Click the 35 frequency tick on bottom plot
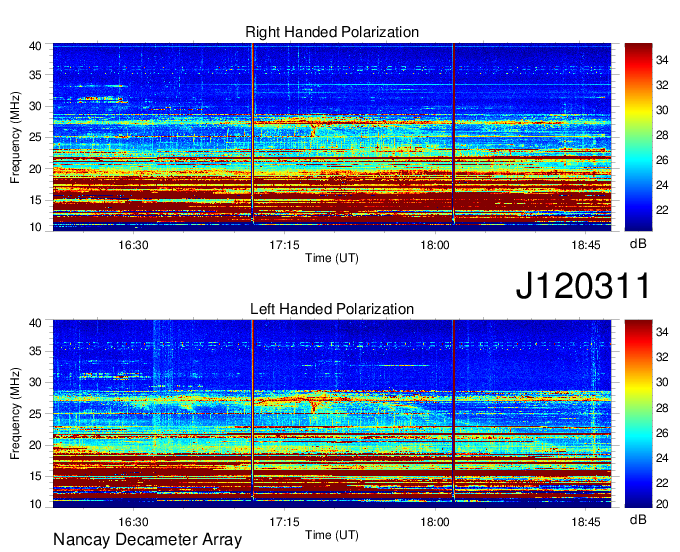The width and height of the screenshot is (680, 552). point(35,351)
